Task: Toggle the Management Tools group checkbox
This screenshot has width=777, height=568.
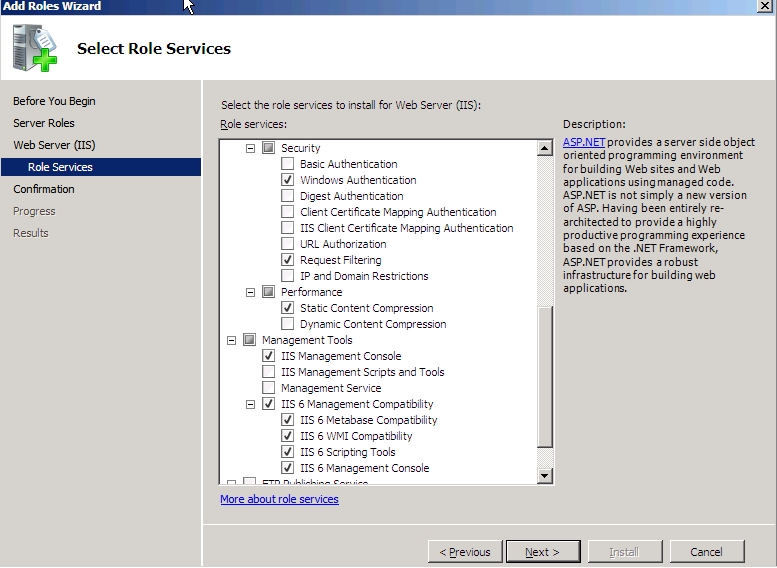Action: (250, 340)
